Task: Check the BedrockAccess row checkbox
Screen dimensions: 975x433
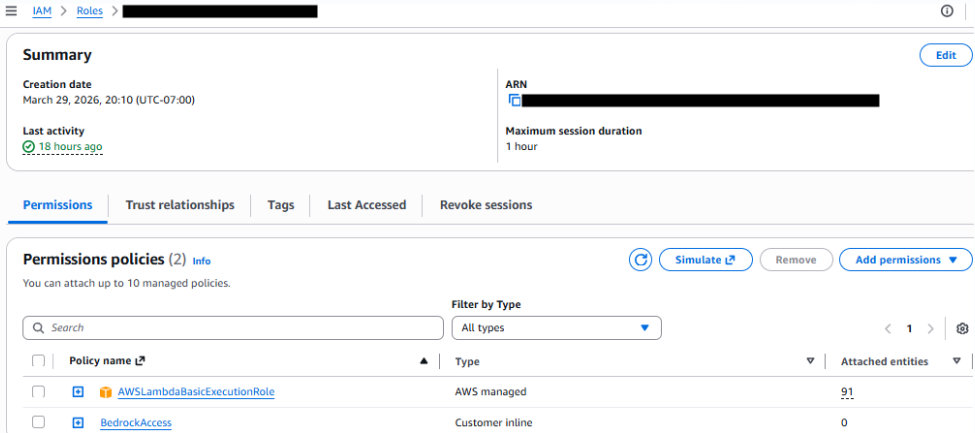Action: tap(39, 422)
